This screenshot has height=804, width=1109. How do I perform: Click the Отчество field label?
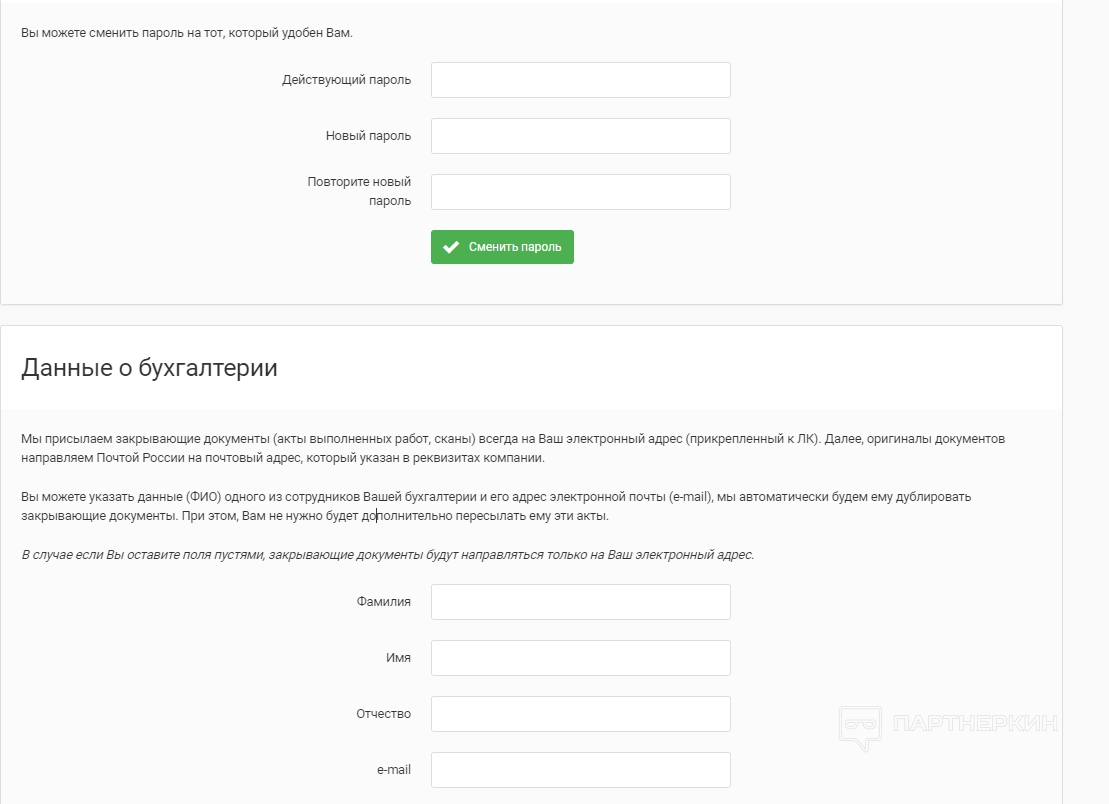383,714
